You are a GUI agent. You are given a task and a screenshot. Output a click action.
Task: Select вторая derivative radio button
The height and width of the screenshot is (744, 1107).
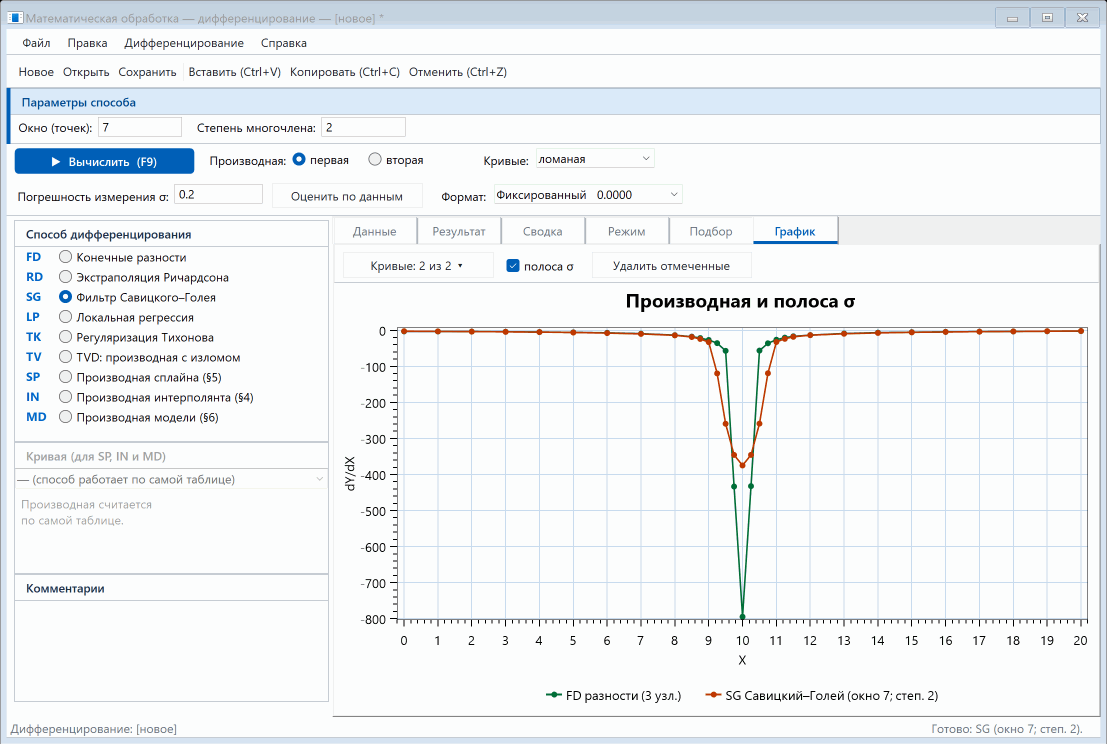[x=375, y=160]
